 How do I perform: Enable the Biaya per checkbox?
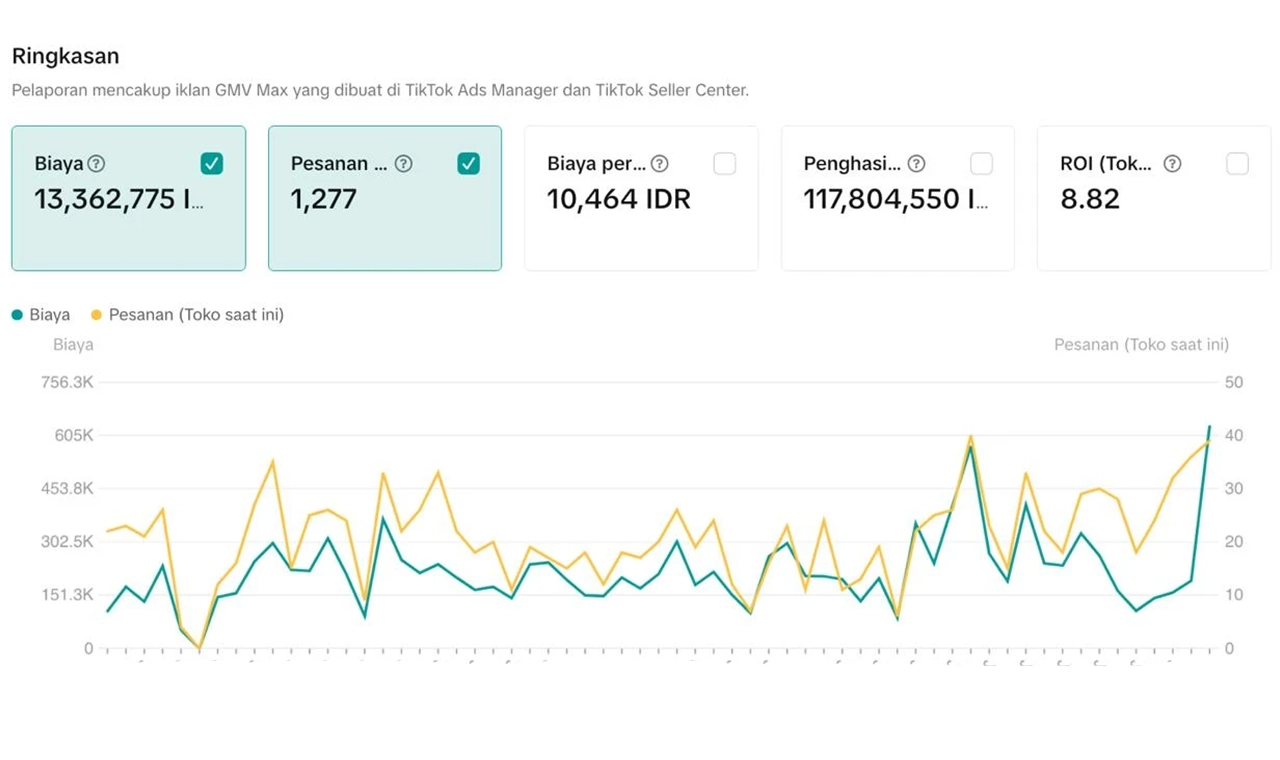coord(725,164)
